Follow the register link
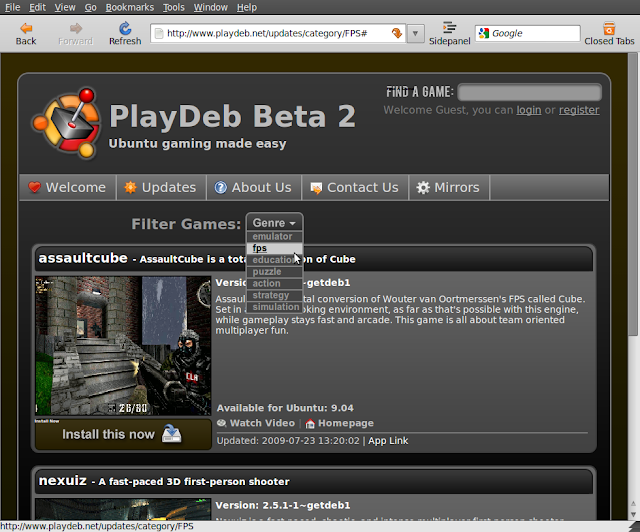 coord(579,110)
